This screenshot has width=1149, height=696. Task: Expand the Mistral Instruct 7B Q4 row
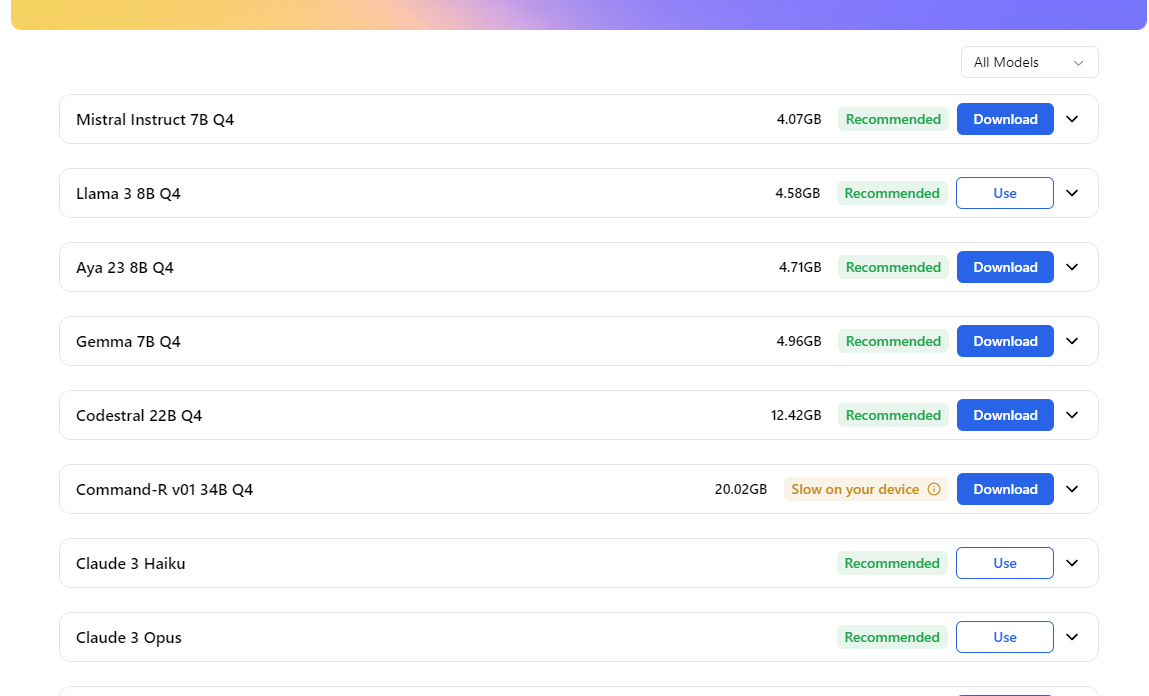[x=1071, y=119]
